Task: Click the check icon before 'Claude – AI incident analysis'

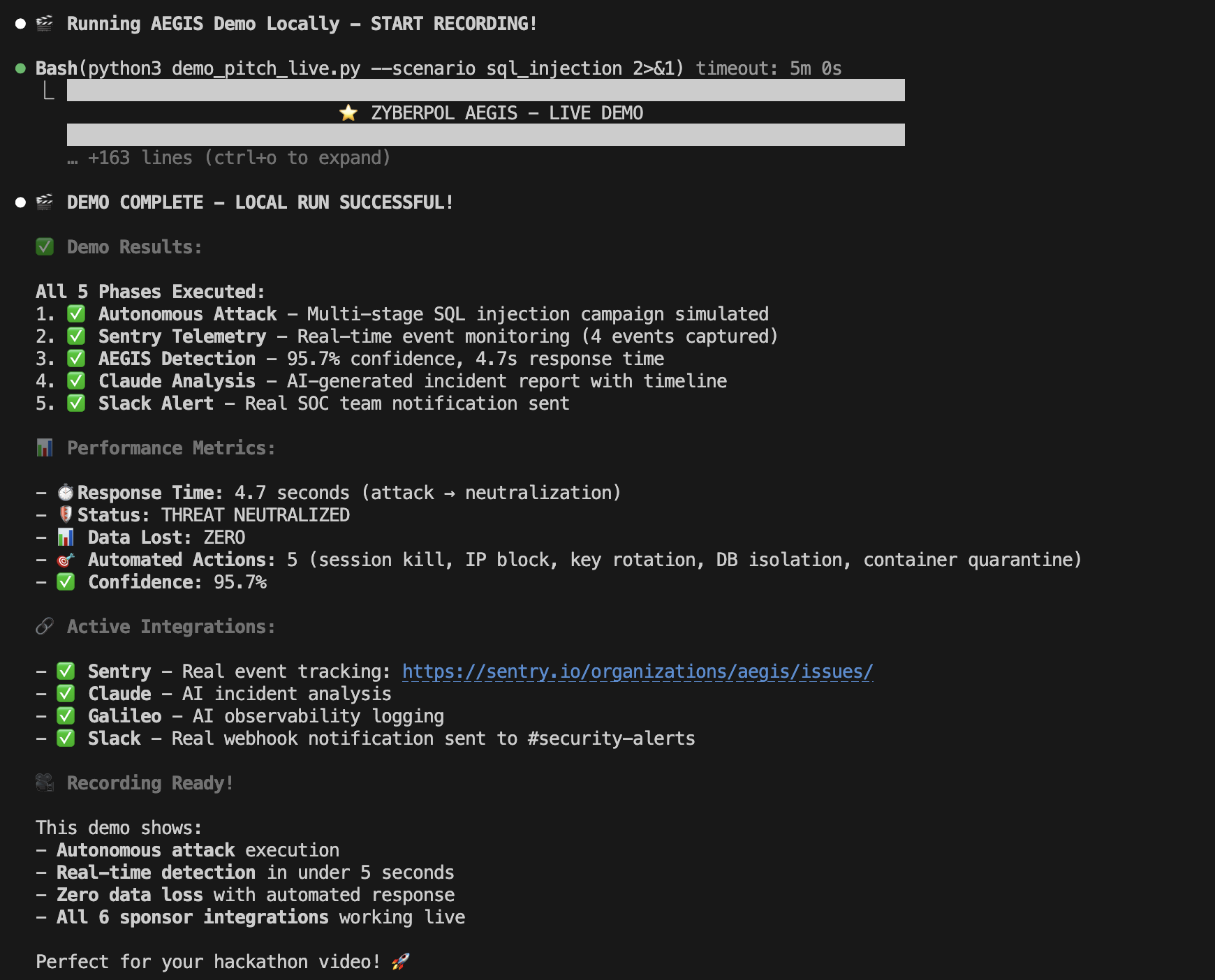Action: pos(66,694)
